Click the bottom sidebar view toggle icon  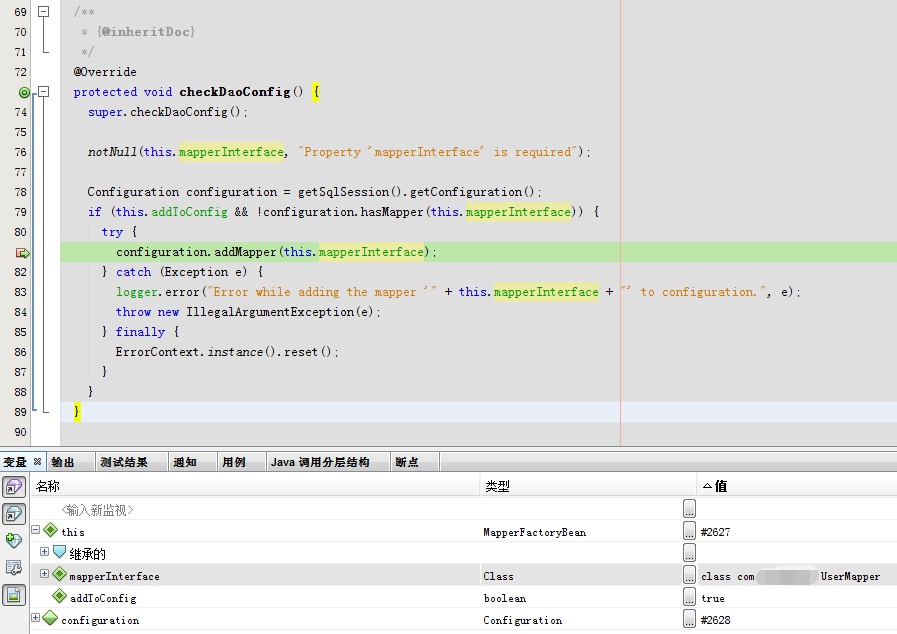pyautogui.click(x=14, y=595)
